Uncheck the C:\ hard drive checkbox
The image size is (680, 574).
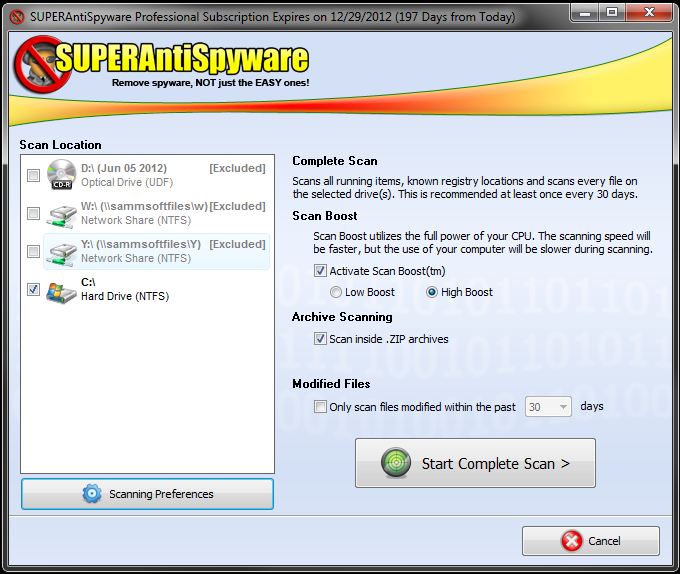(x=33, y=289)
